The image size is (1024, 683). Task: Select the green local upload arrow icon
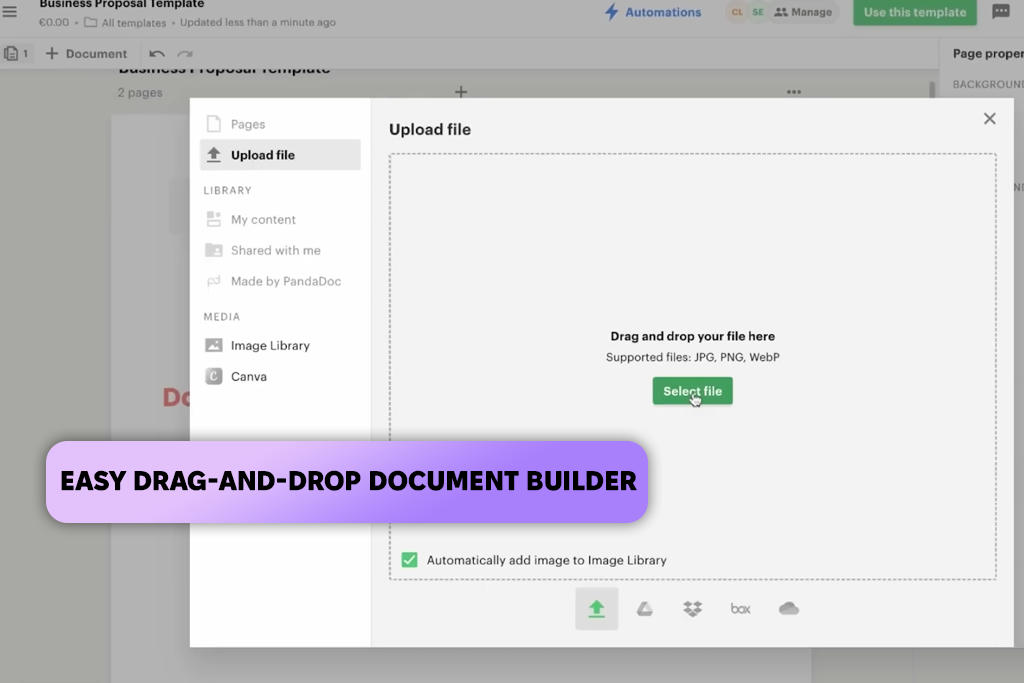[596, 609]
